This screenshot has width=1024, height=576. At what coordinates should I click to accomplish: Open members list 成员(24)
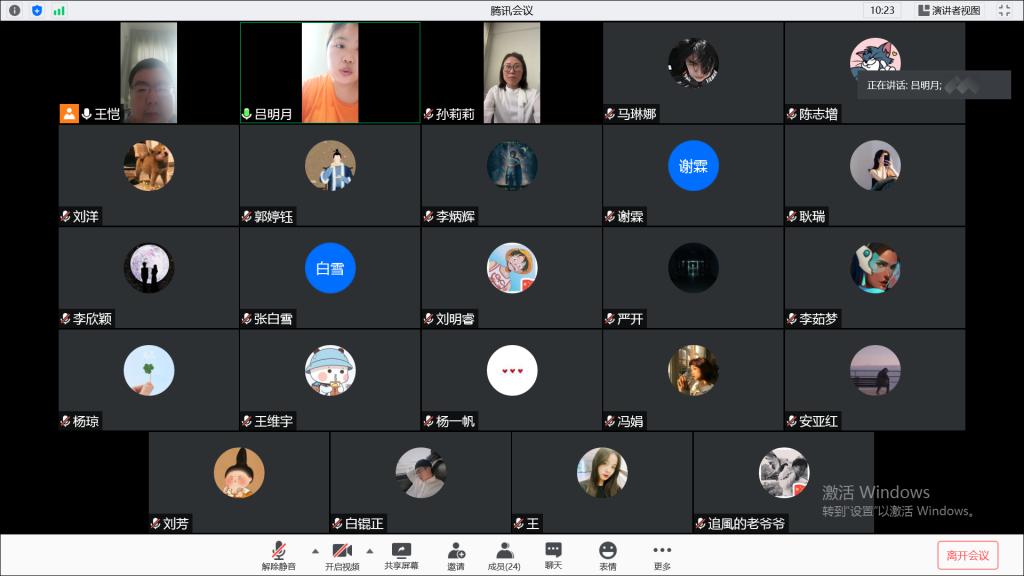[x=504, y=554]
